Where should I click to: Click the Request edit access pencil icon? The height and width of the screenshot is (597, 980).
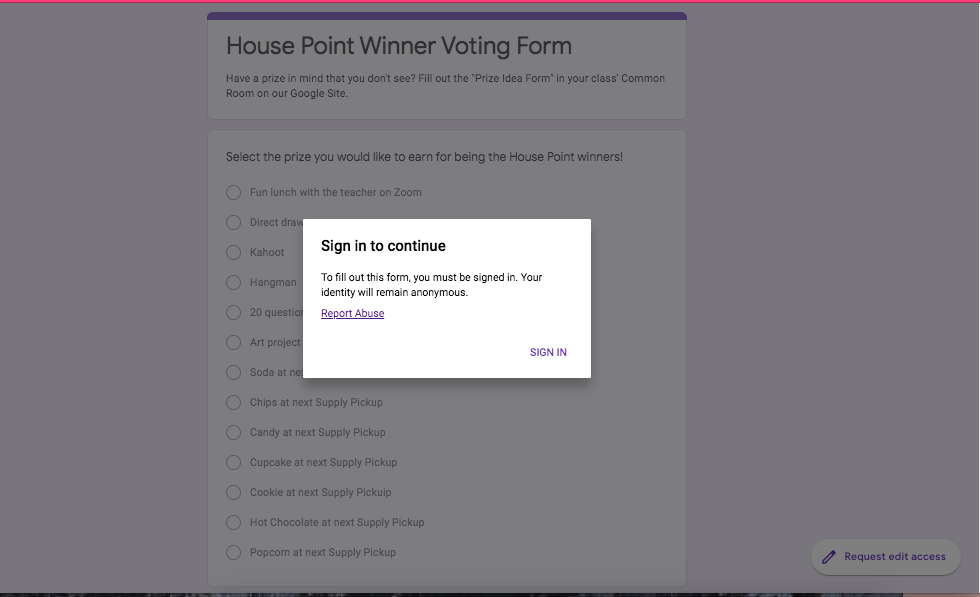(x=828, y=557)
